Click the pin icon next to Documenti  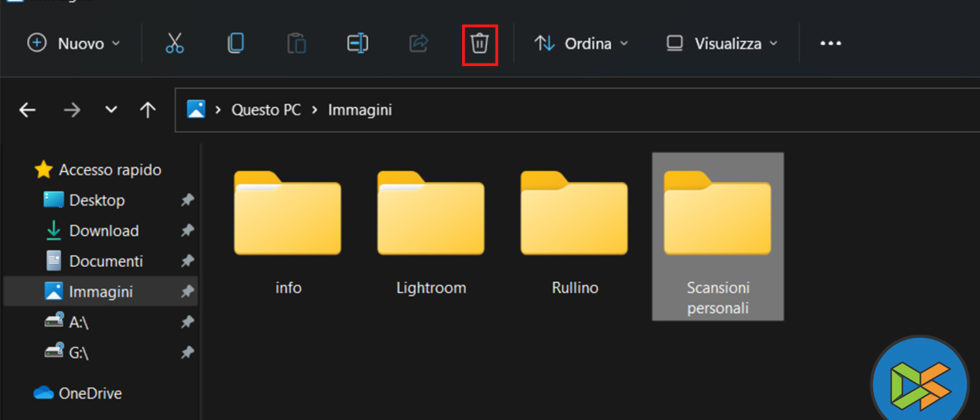tap(187, 261)
